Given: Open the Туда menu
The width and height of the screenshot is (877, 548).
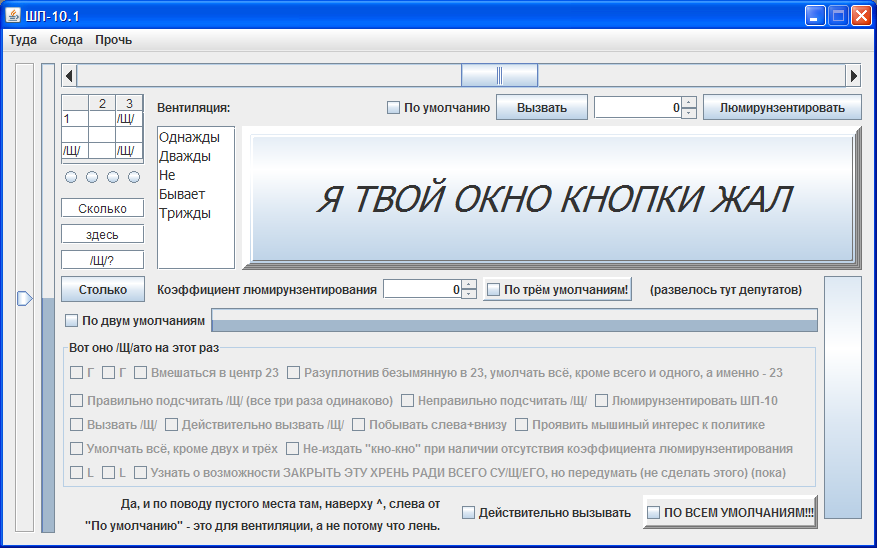Looking at the screenshot, I should click(x=23, y=40).
